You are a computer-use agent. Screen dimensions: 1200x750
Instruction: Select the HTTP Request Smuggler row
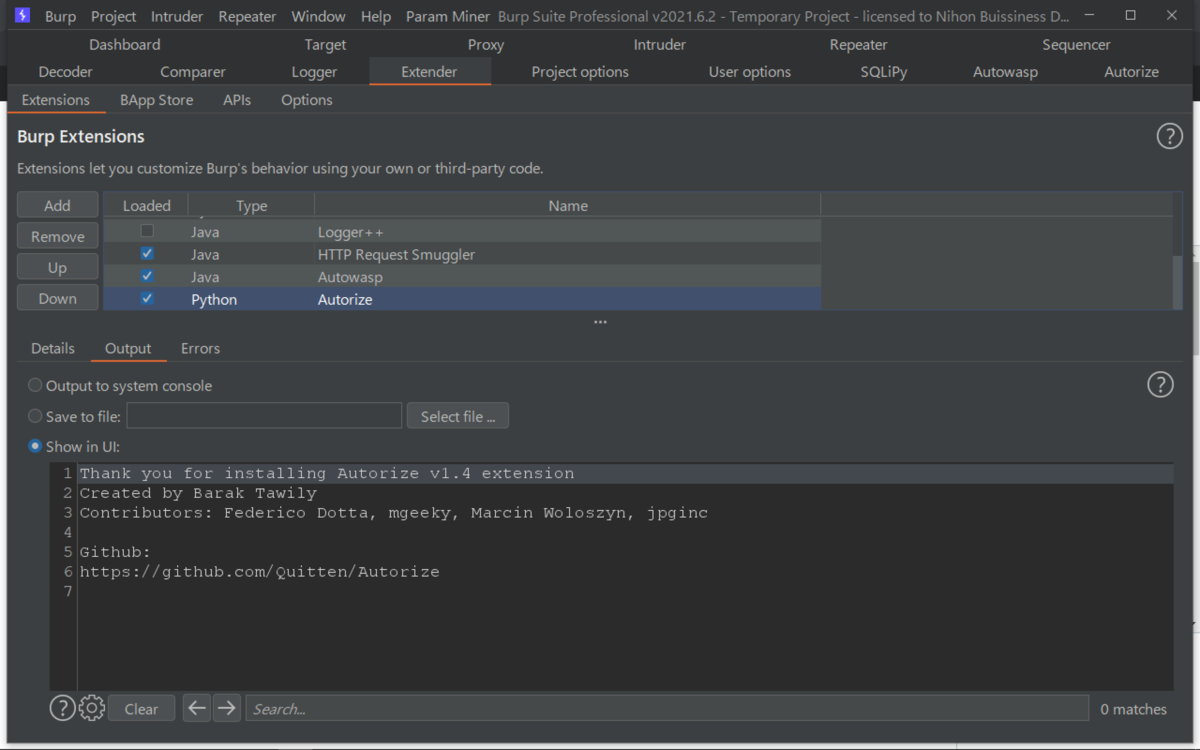[x=463, y=254]
